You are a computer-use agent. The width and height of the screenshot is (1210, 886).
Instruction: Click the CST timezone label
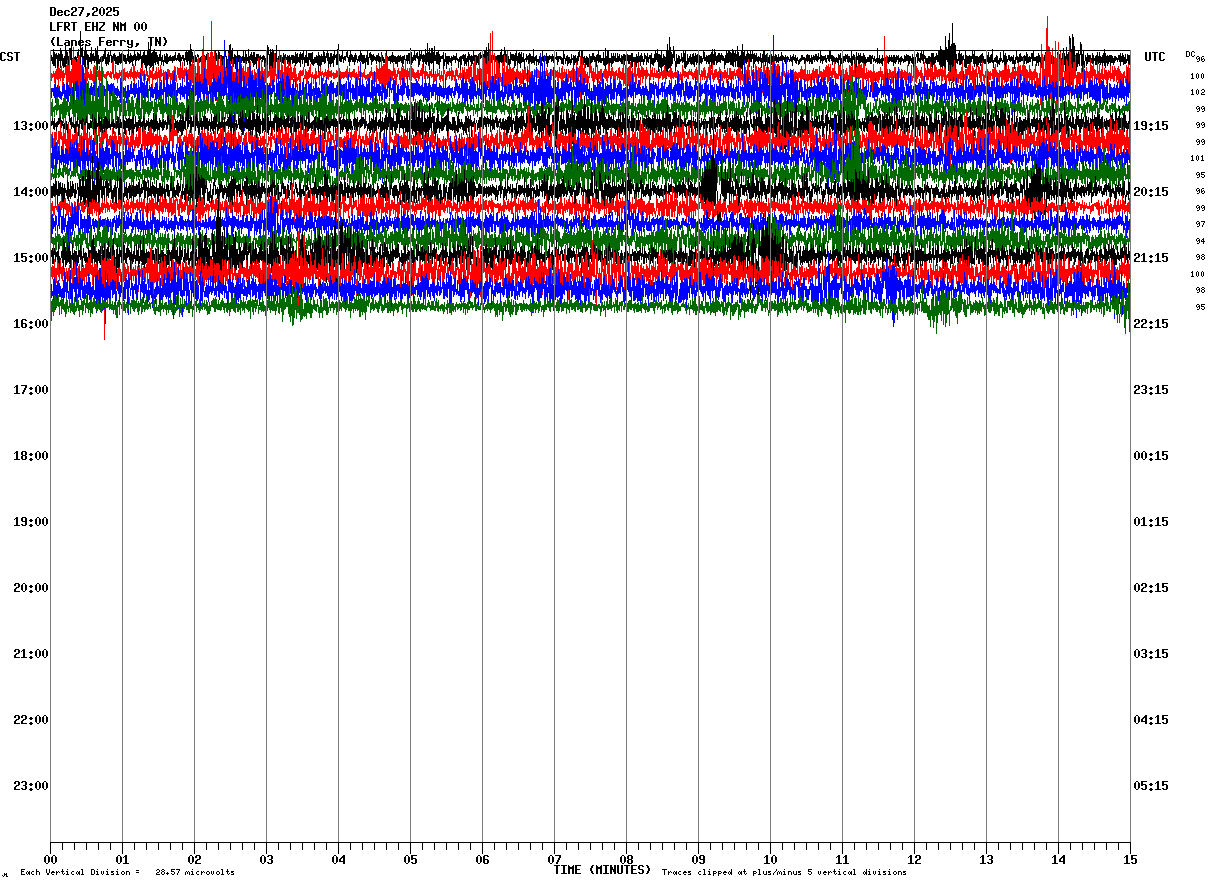click(x=10, y=57)
